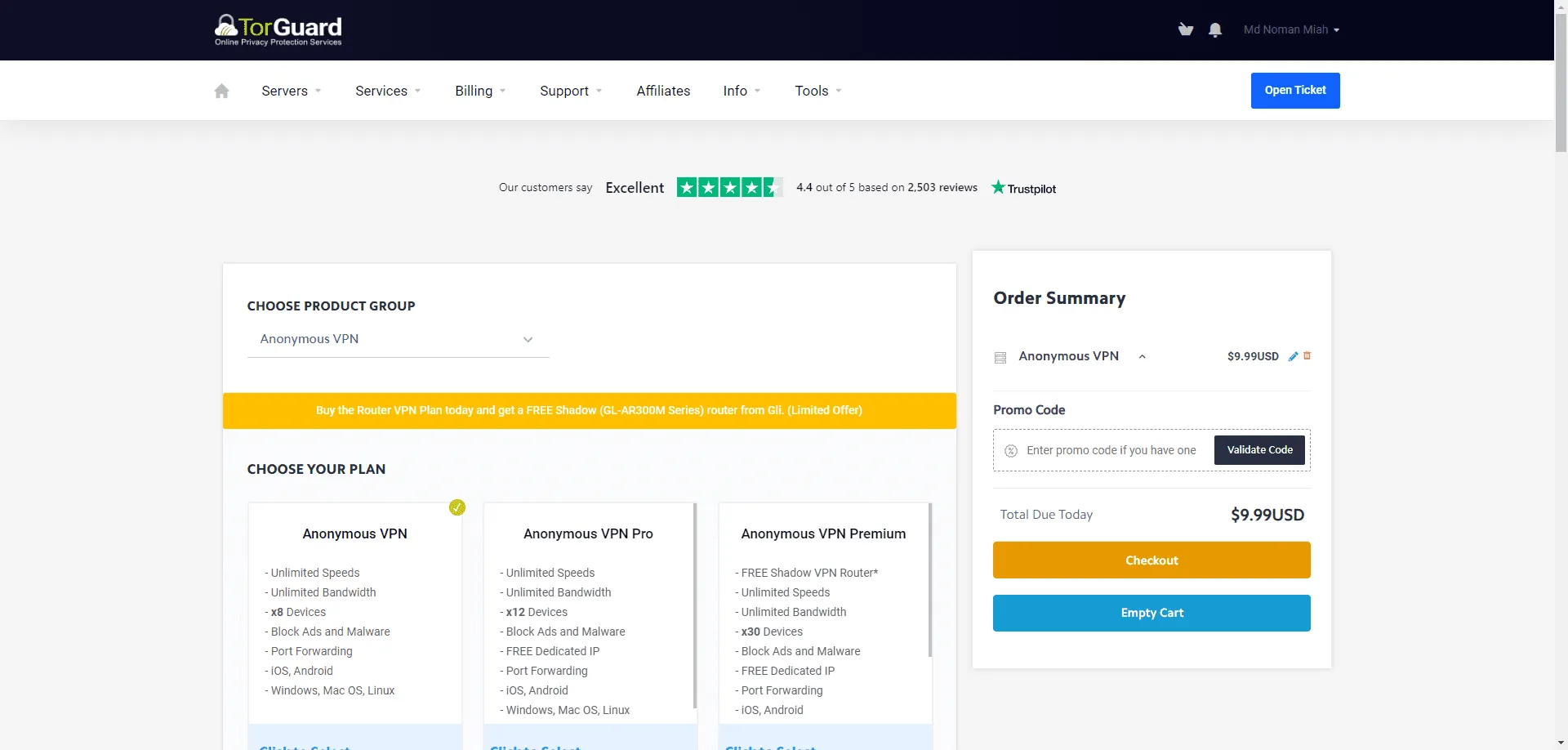Viewport: 1568px width, 750px height.
Task: Edit the Anonymous VPN order item
Action: pos(1293,356)
